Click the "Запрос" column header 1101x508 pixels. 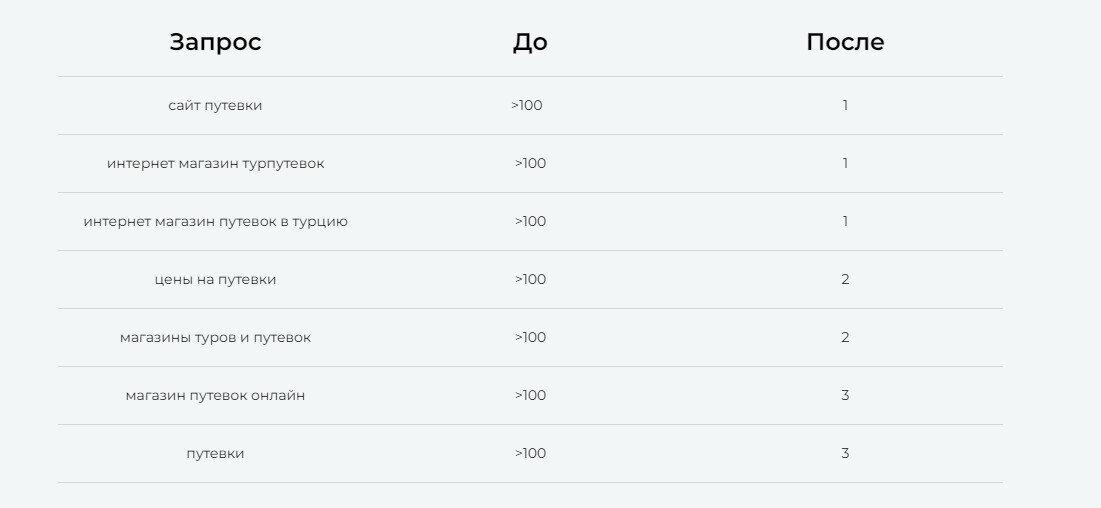215,42
